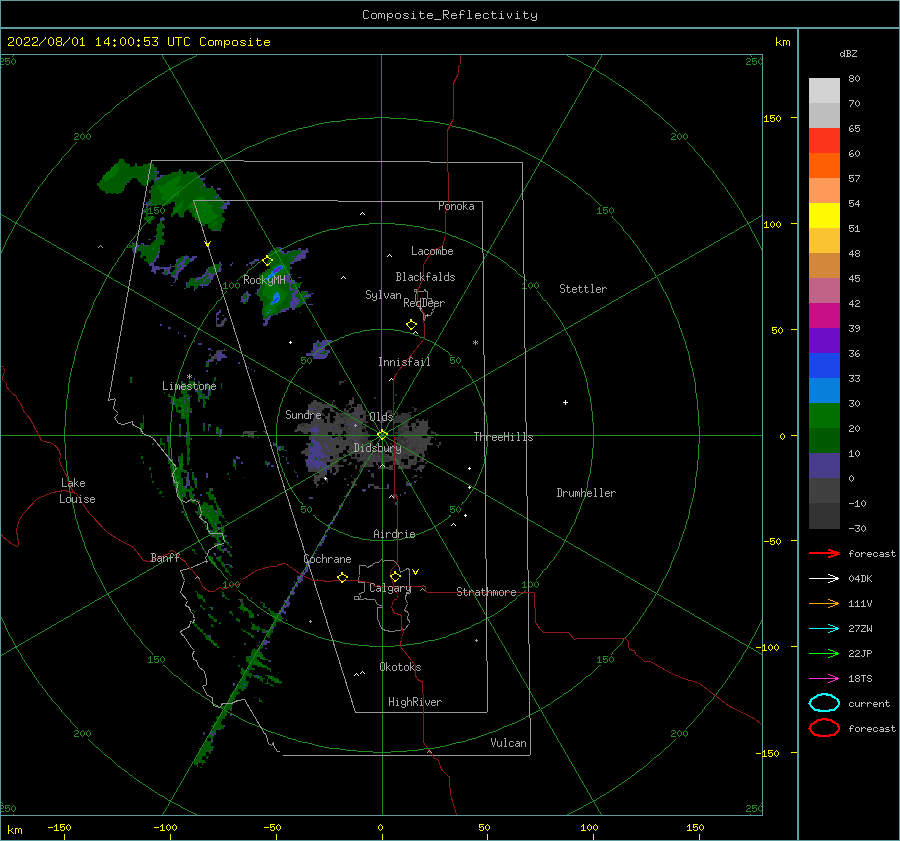
Task: Click the Ponoka label
Action: [456, 206]
